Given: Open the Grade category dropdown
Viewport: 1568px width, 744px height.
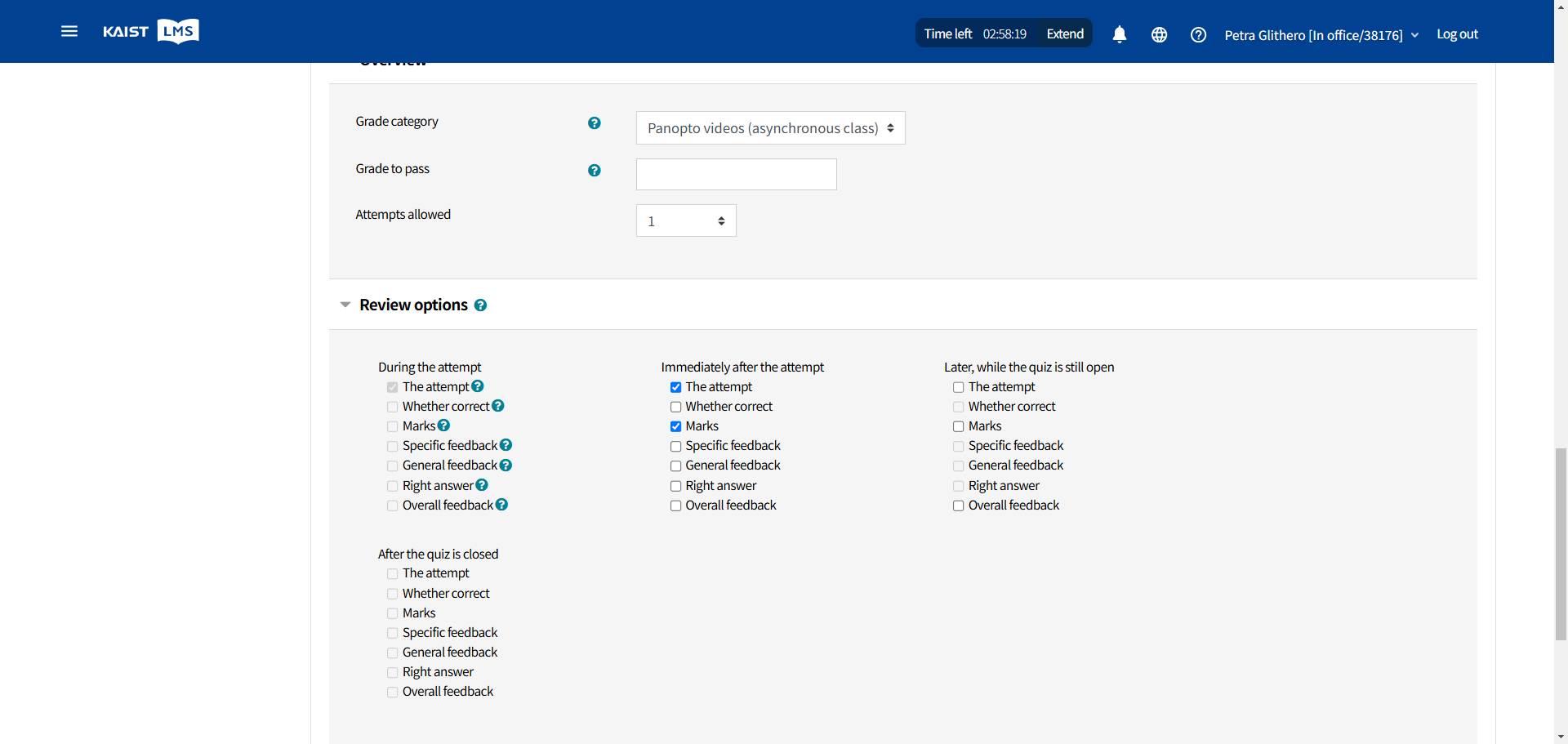Looking at the screenshot, I should point(770,128).
